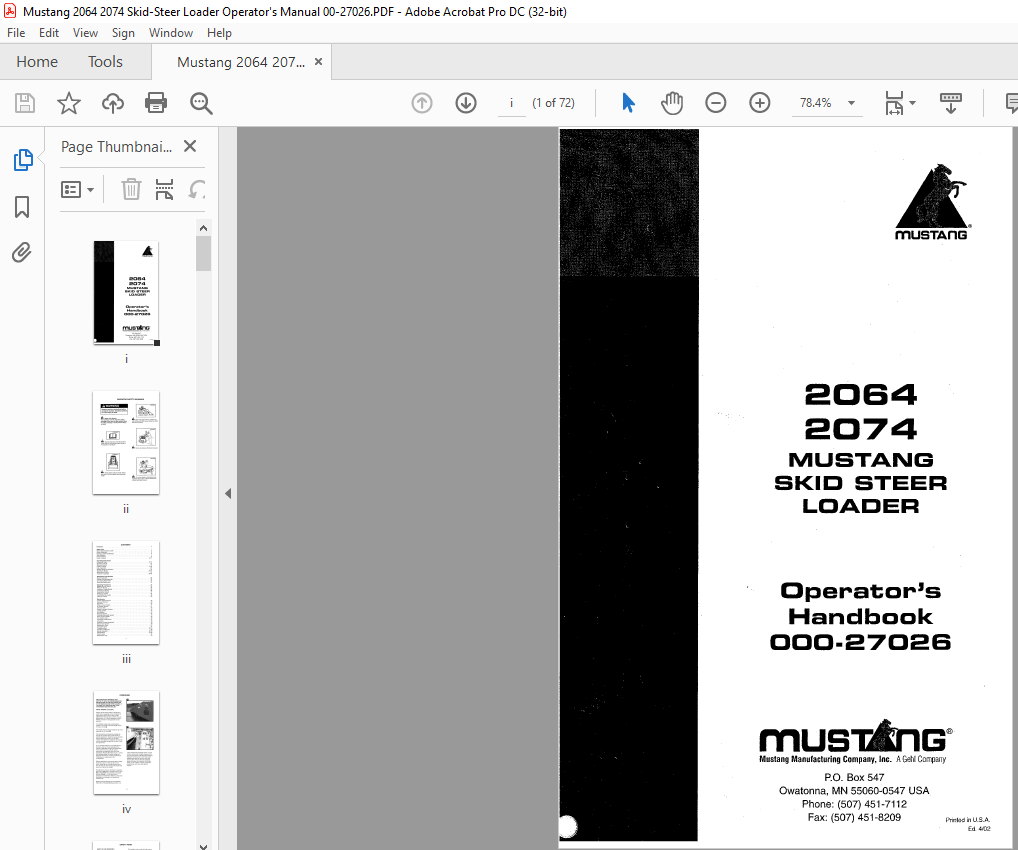Viewport: 1018px width, 850px height.
Task: Open the Edit menu
Action: (49, 32)
